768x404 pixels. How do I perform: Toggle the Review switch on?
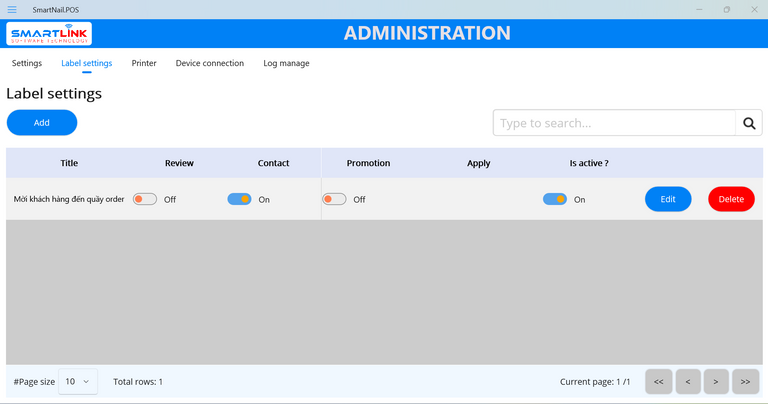[x=145, y=199]
